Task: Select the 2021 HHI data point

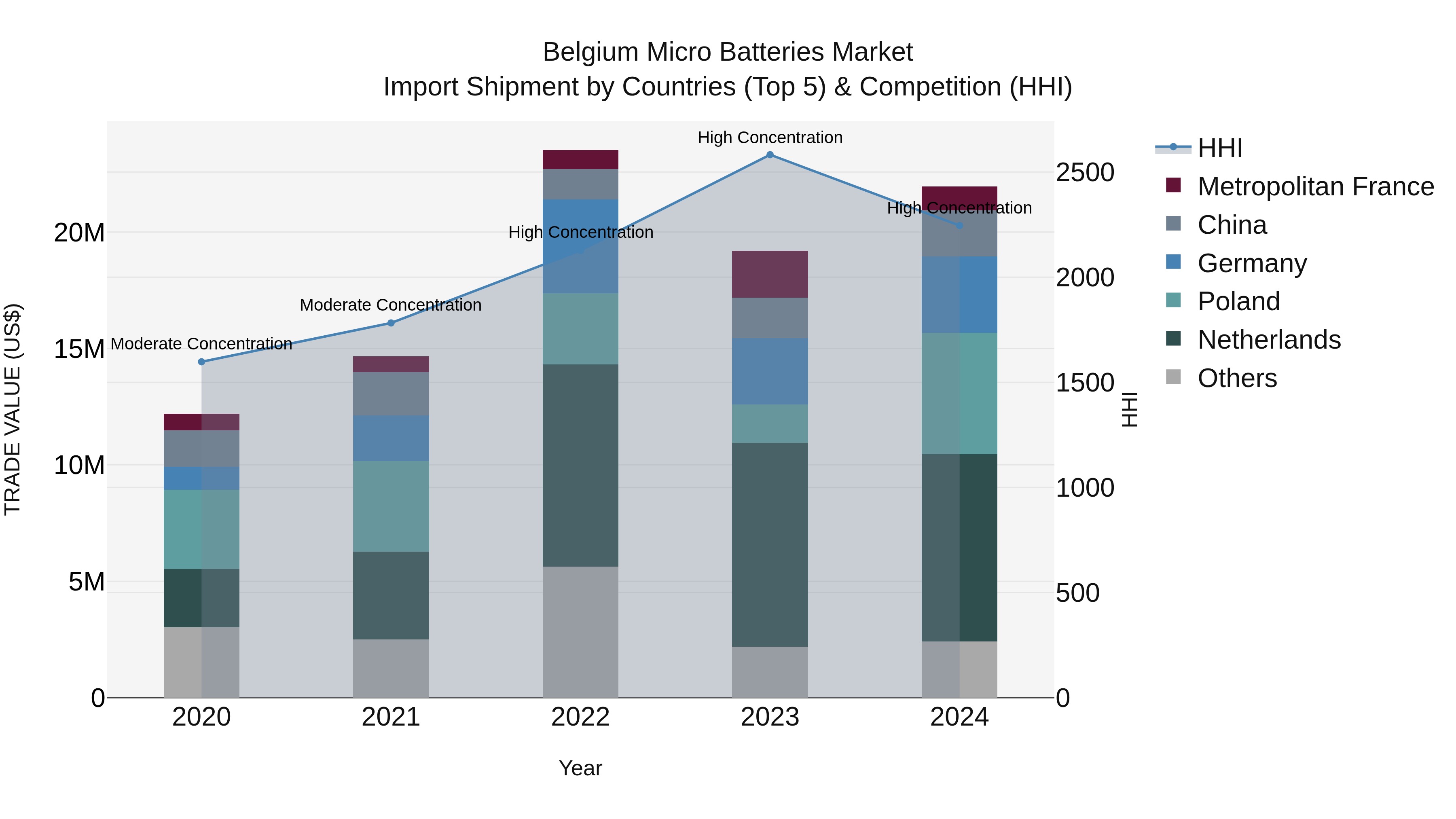Action: [x=391, y=323]
